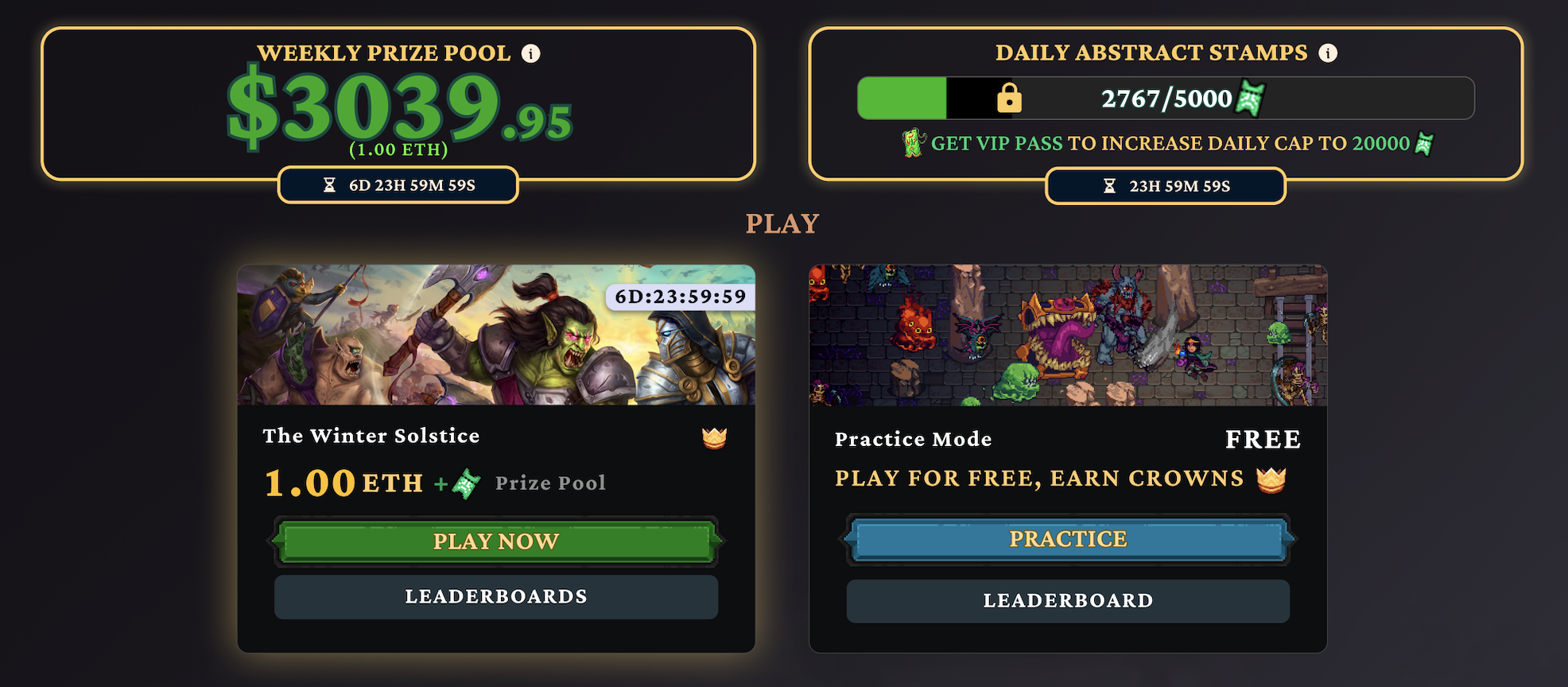Click the weekly countdown hourglass icon

(329, 185)
